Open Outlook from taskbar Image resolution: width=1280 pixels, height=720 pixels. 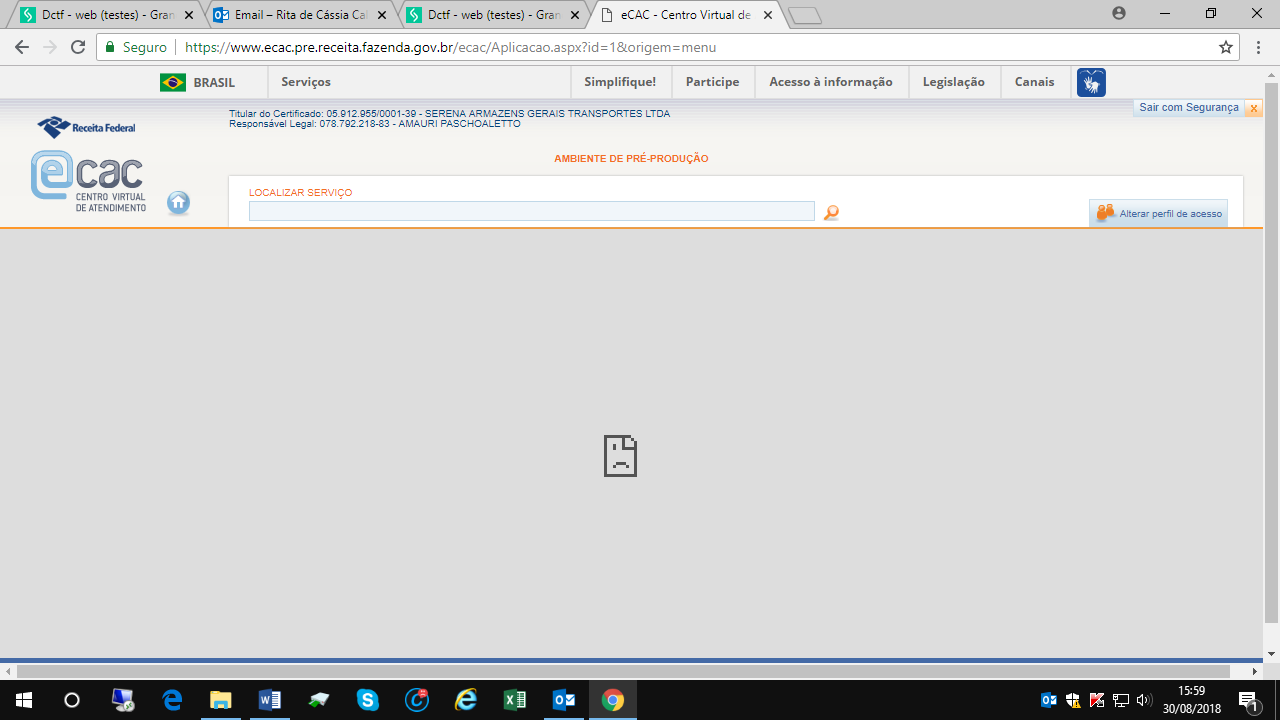(x=564, y=700)
